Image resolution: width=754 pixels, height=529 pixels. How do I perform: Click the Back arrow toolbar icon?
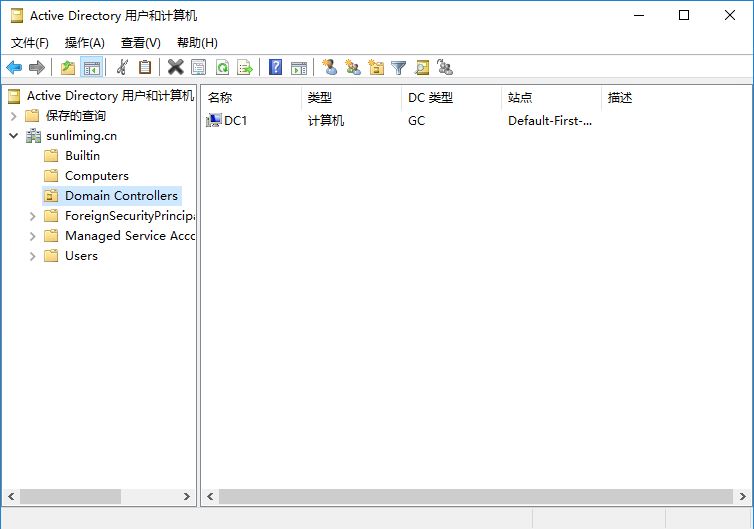14,67
